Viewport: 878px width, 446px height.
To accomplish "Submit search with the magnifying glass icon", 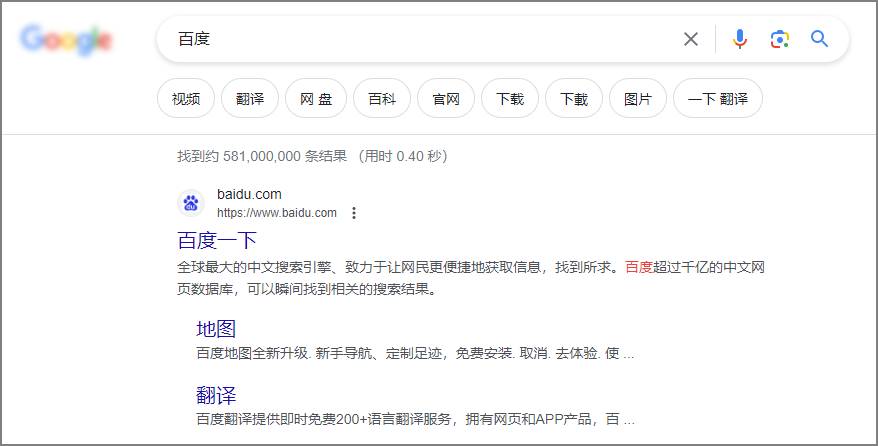I will click(x=819, y=39).
